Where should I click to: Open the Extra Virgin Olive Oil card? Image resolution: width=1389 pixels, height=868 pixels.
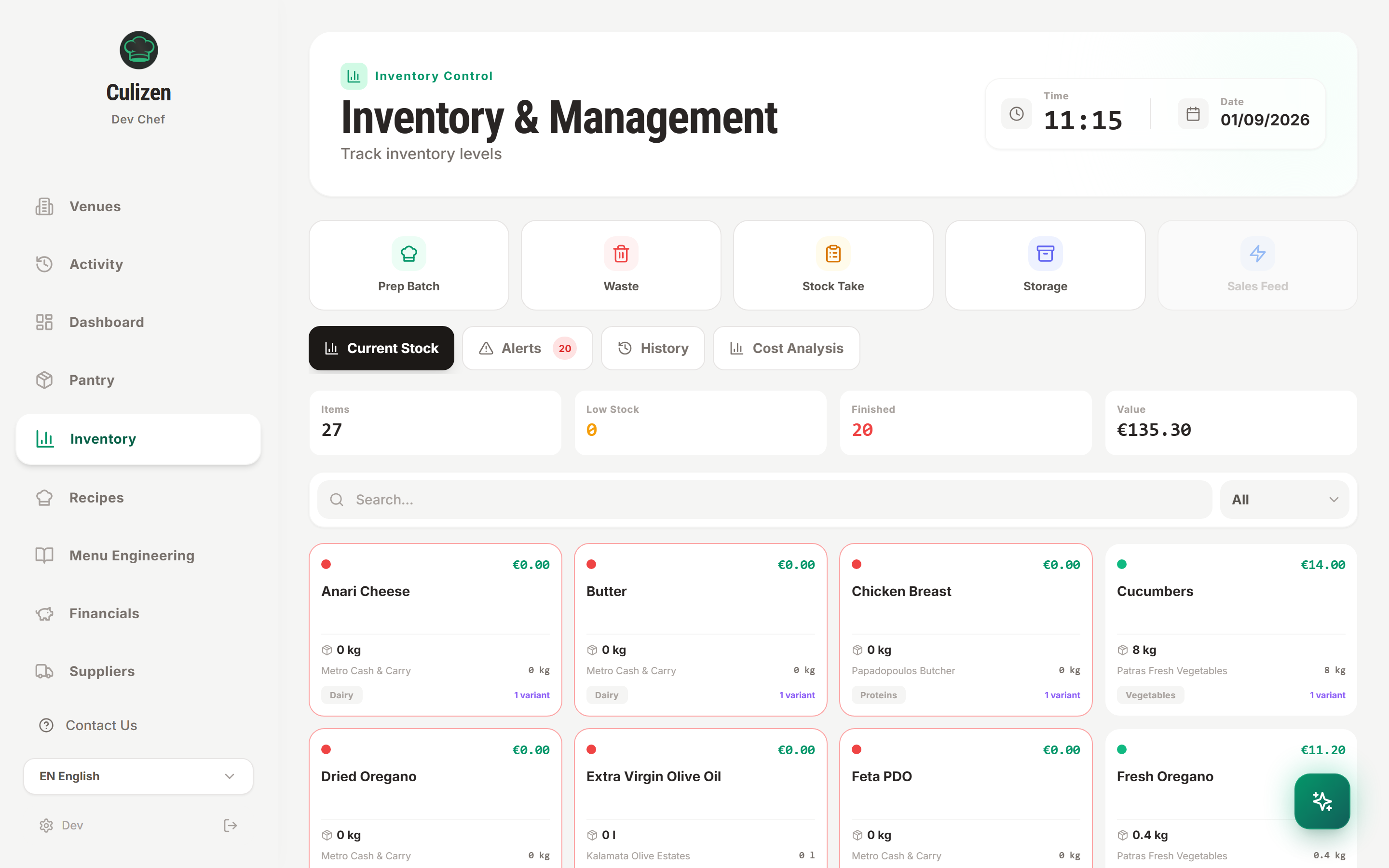coord(700,799)
